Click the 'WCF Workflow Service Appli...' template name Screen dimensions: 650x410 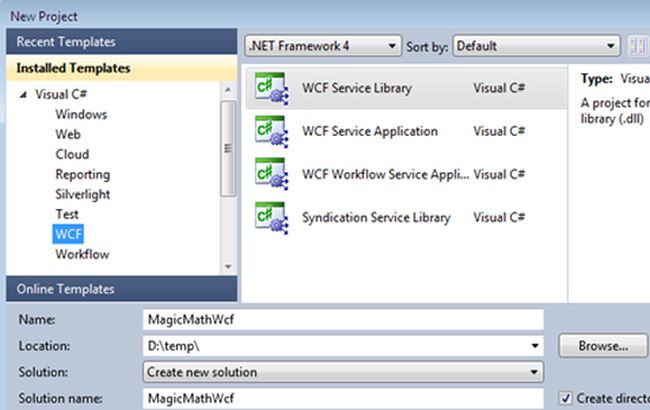click(x=386, y=175)
